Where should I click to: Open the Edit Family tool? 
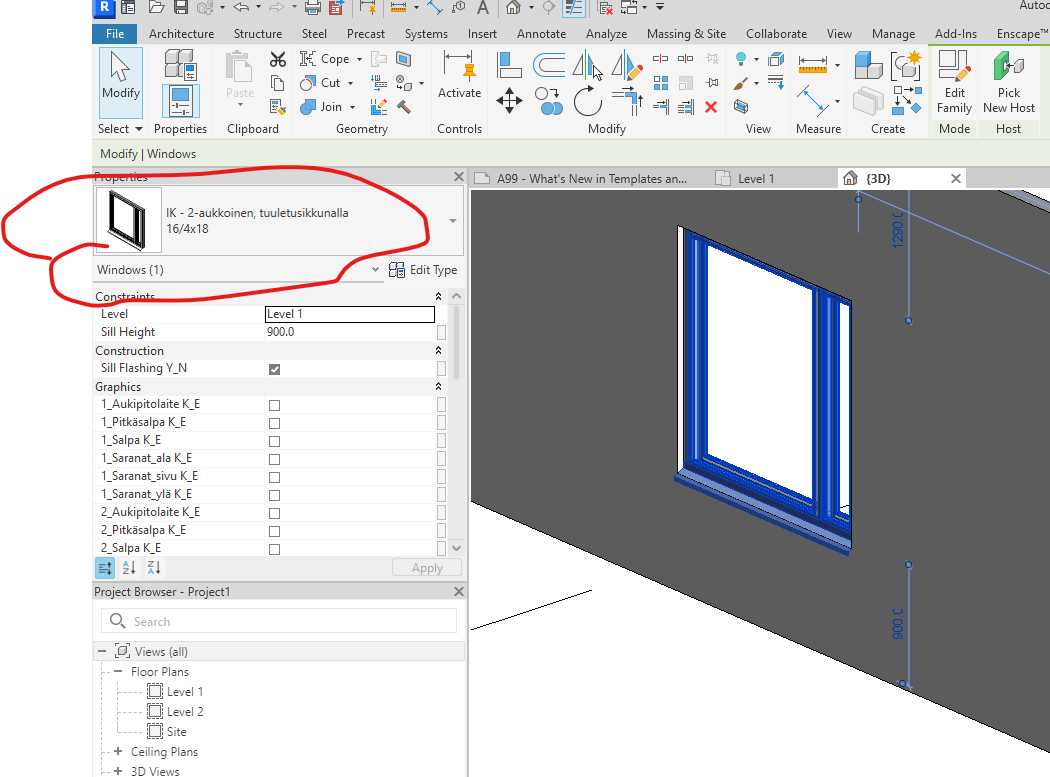pos(953,83)
